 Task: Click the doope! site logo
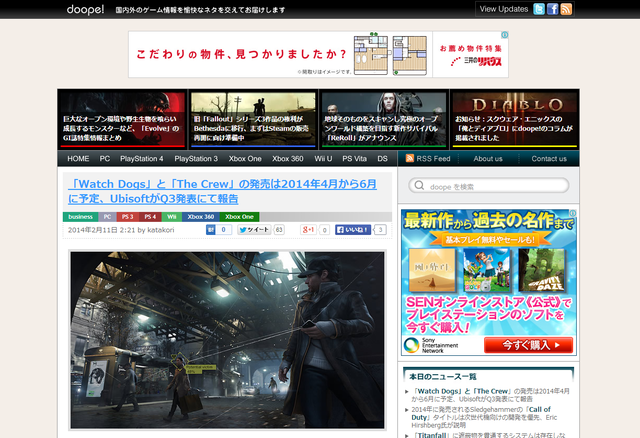85,9
